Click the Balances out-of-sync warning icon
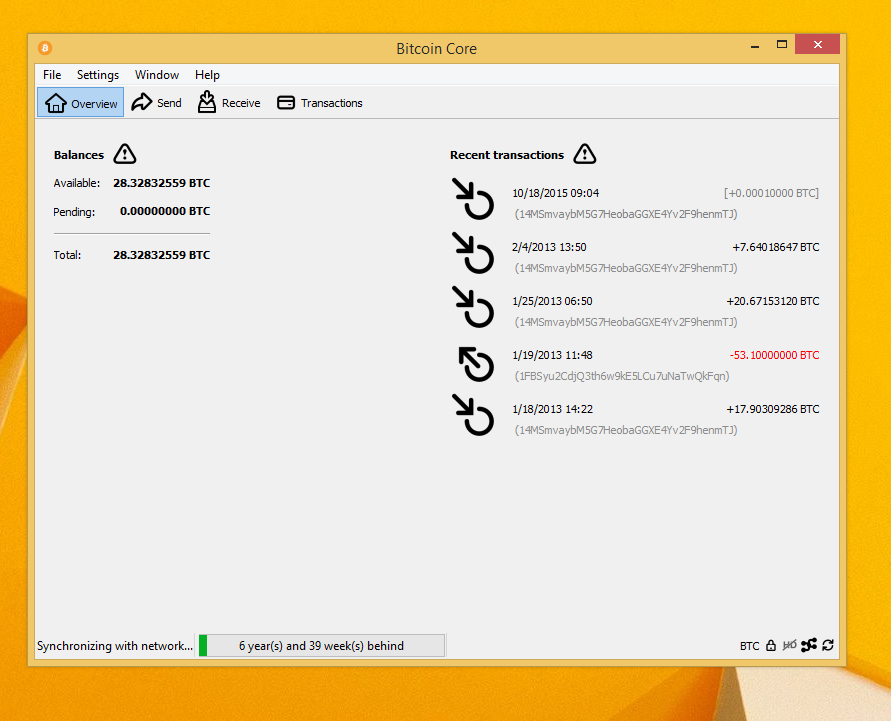Image resolution: width=891 pixels, height=721 pixels. pyautogui.click(x=124, y=154)
